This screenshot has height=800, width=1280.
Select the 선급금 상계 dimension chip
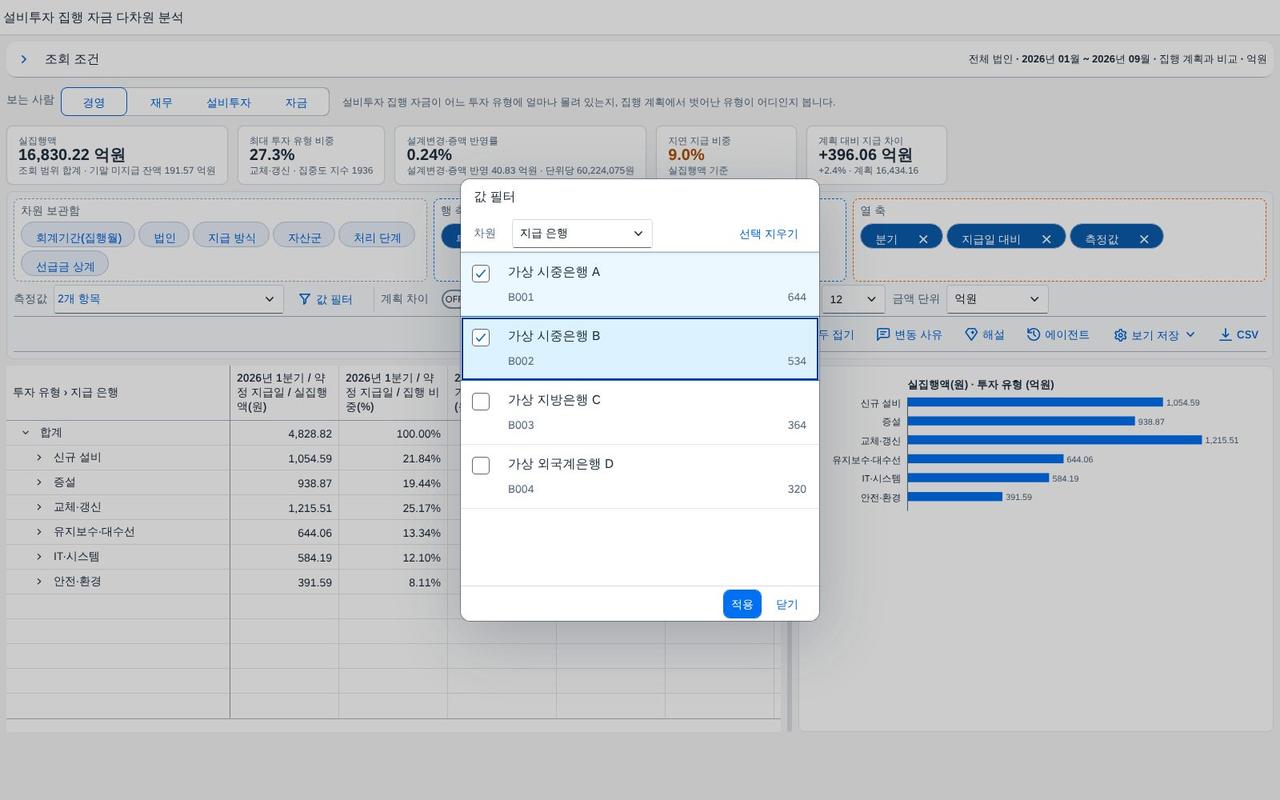65,266
